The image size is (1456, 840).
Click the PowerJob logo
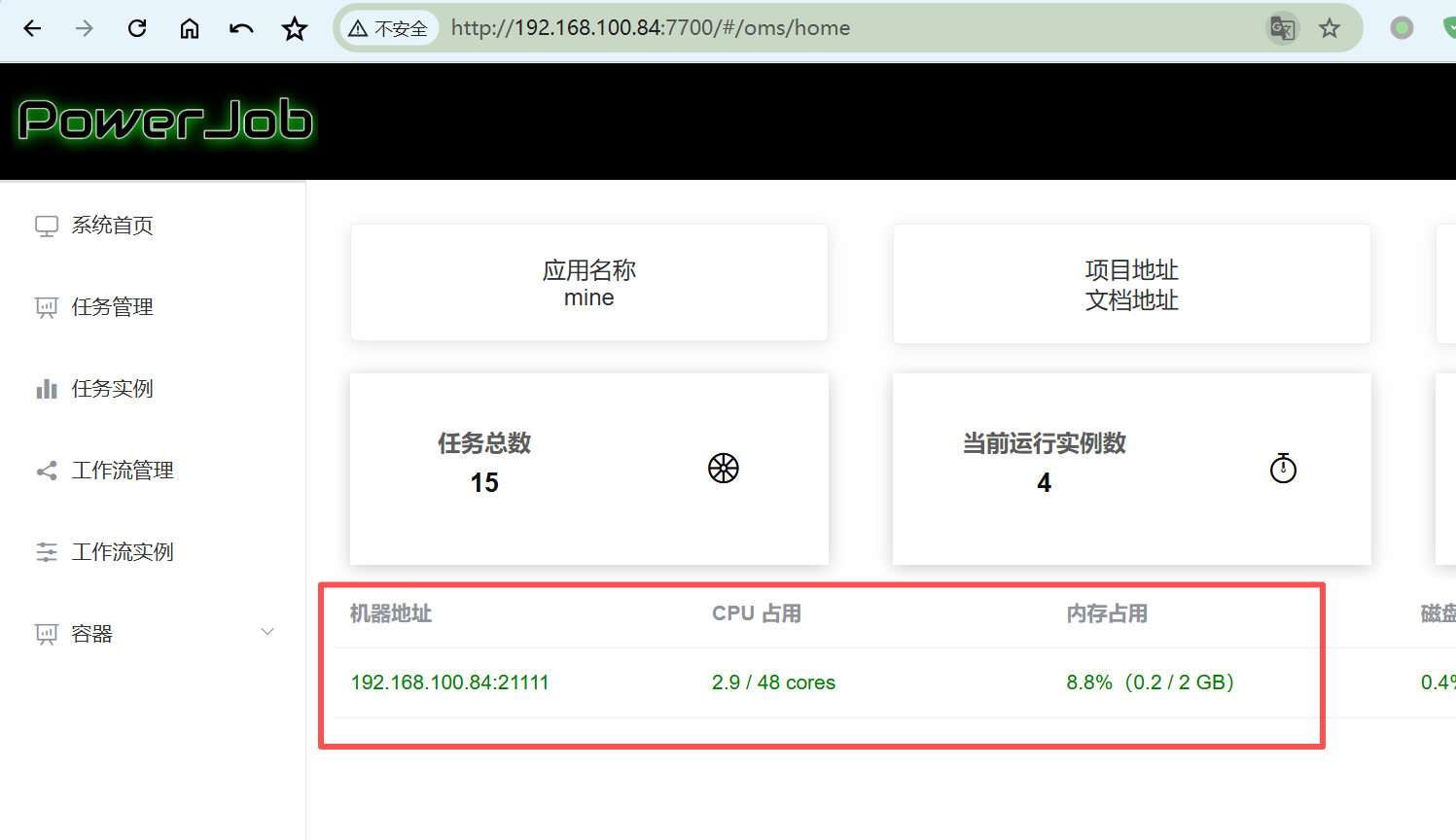165,121
